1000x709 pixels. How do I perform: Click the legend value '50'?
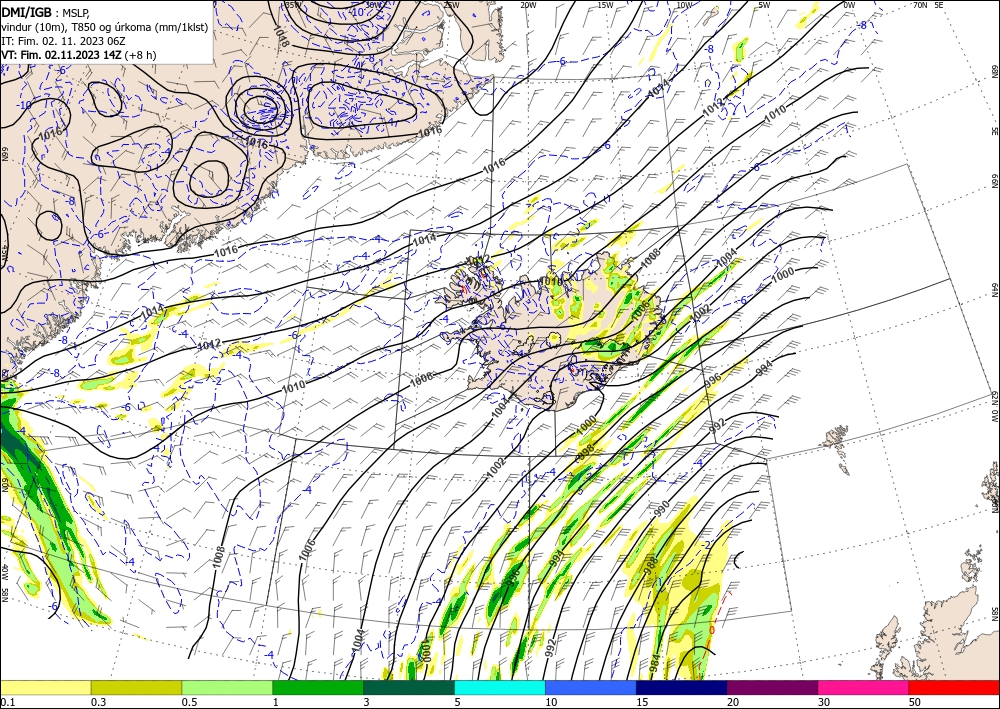pos(915,701)
